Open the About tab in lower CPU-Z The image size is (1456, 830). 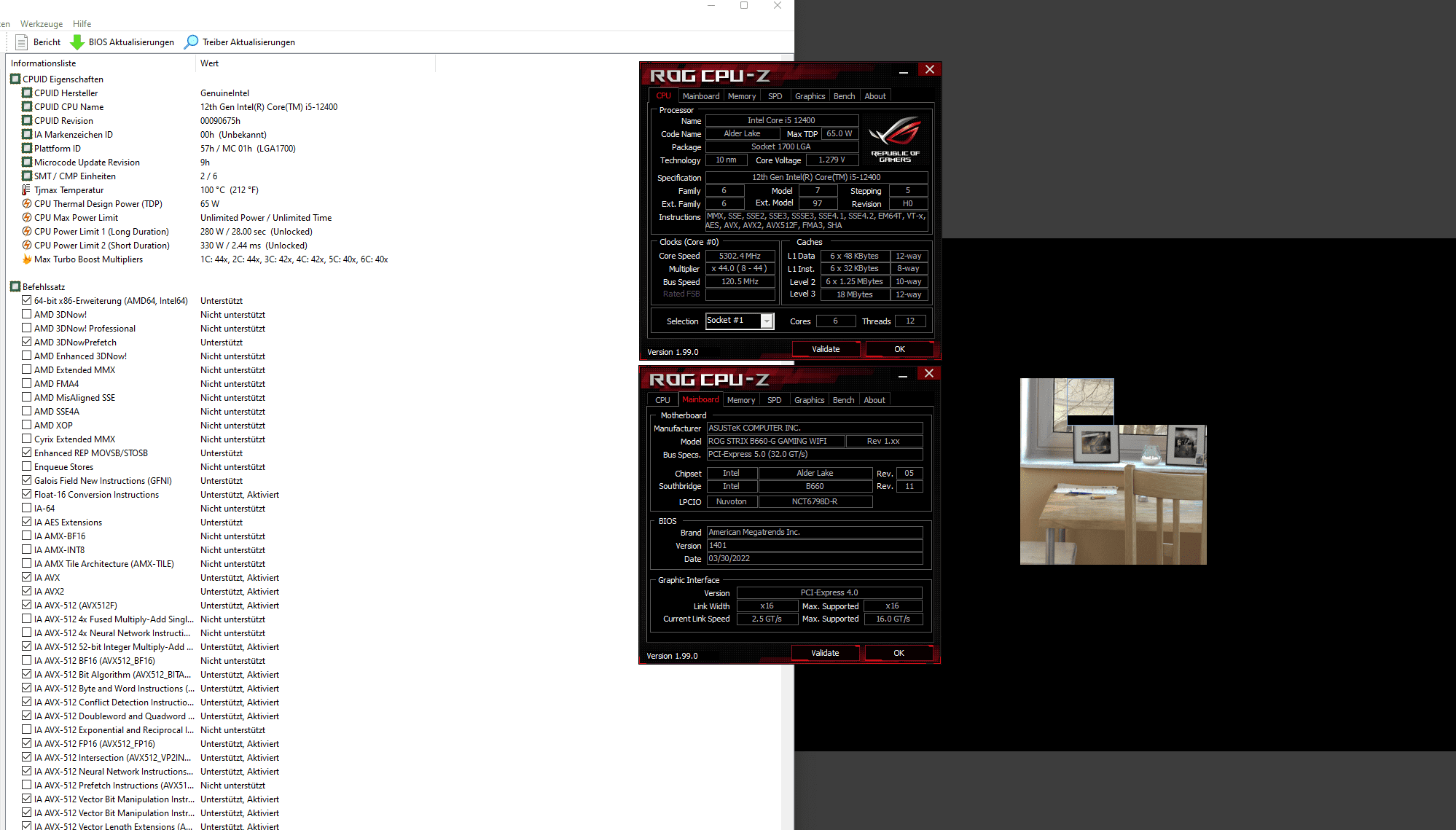tap(874, 400)
